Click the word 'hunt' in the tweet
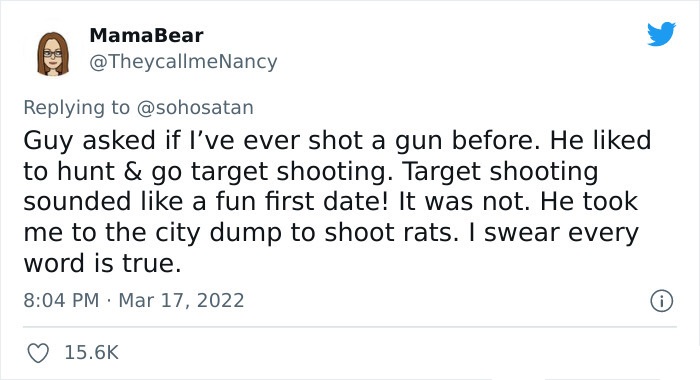This screenshot has width=700, height=380. [x=86, y=171]
